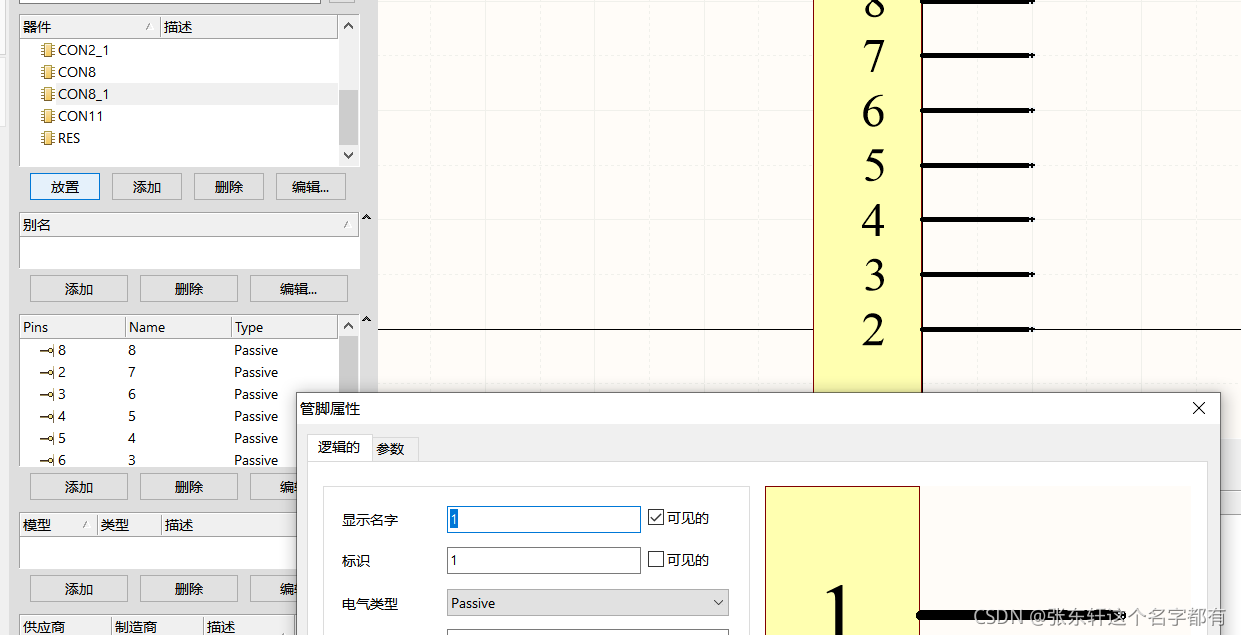Click Passive type in pin 8 row

pos(256,350)
